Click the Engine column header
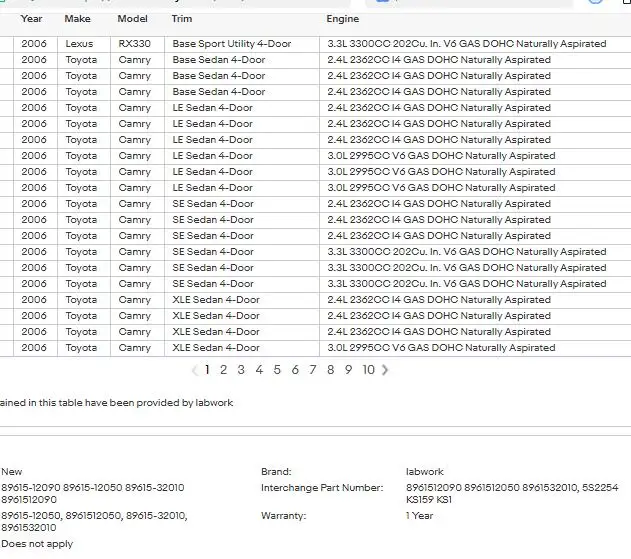The height and width of the screenshot is (559, 631). [342, 19]
